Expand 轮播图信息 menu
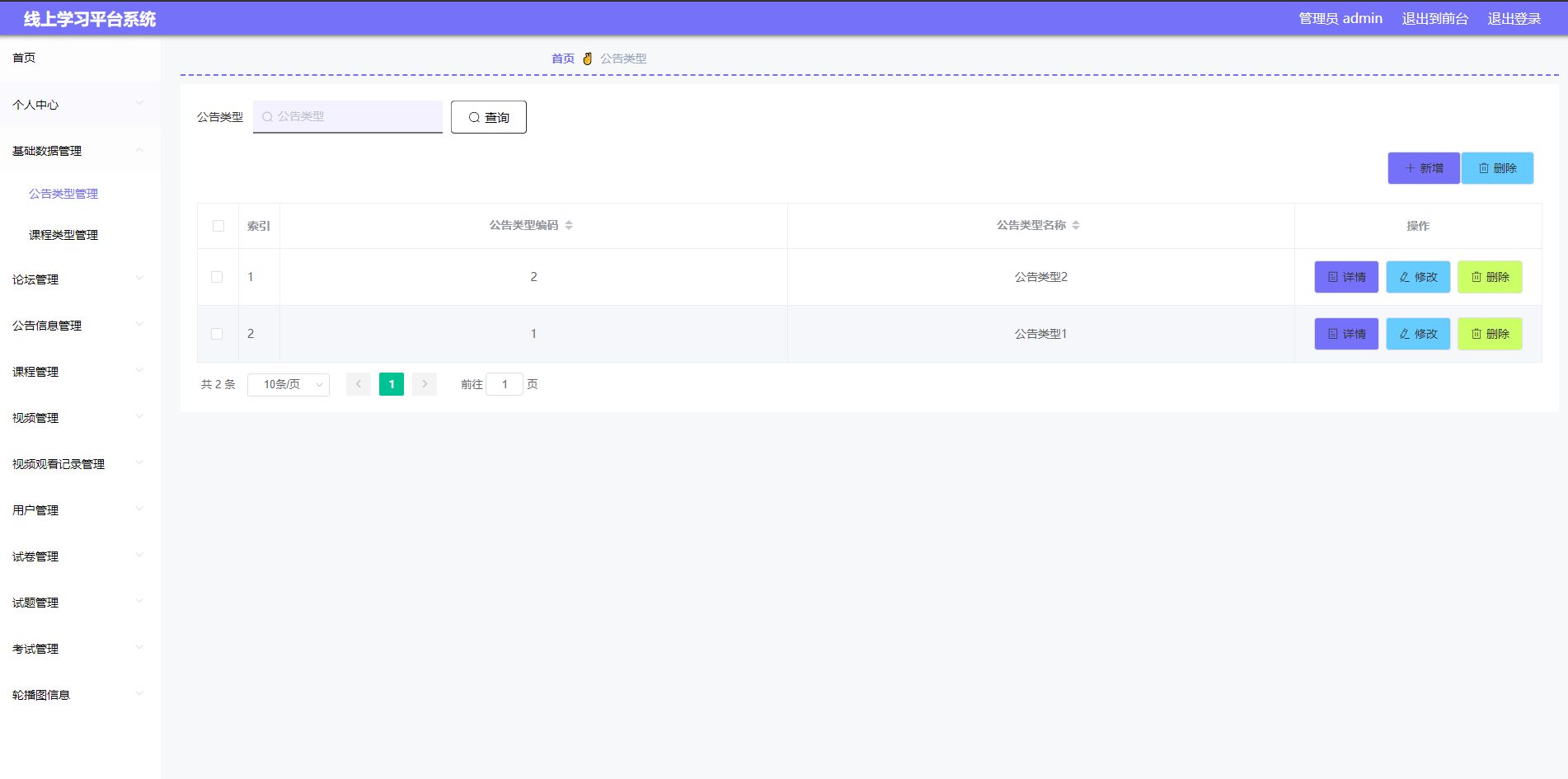This screenshot has width=1568, height=779. [80, 695]
